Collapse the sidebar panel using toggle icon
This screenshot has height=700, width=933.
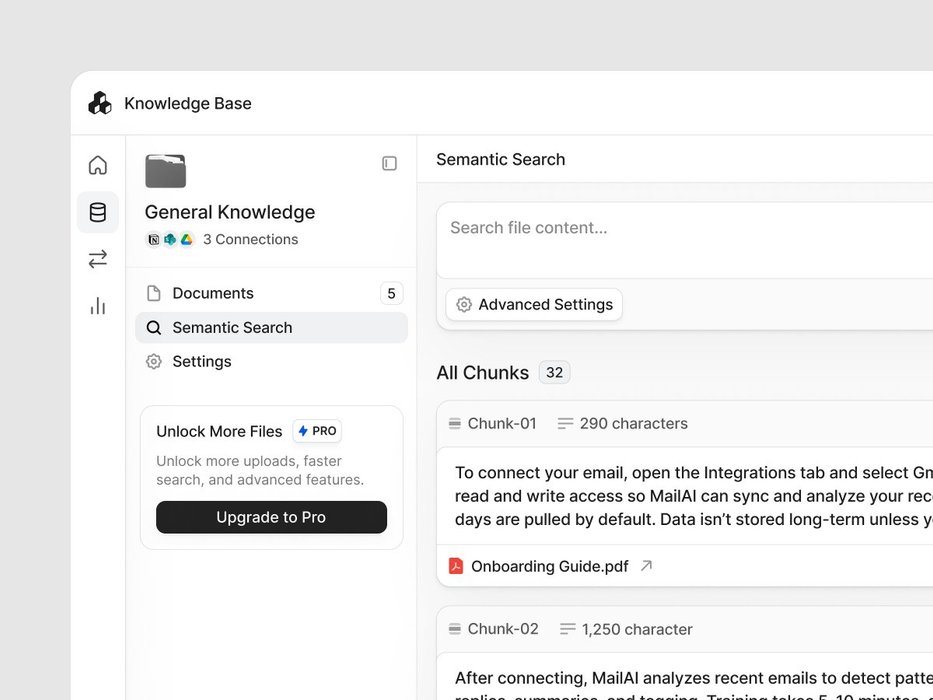(390, 163)
